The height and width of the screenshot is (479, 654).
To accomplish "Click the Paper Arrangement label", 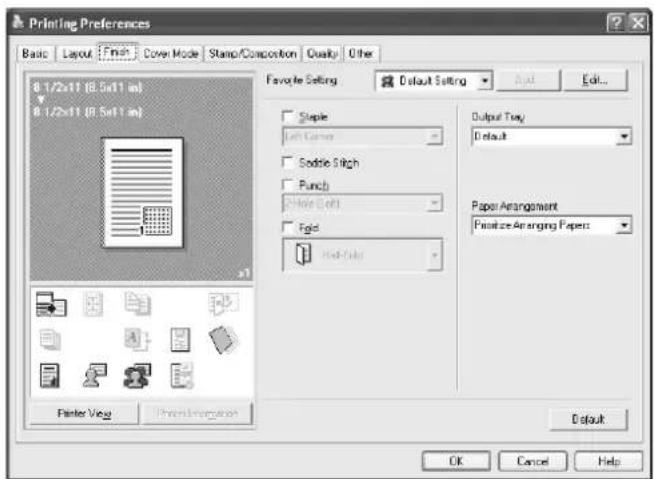I will (x=514, y=206).
